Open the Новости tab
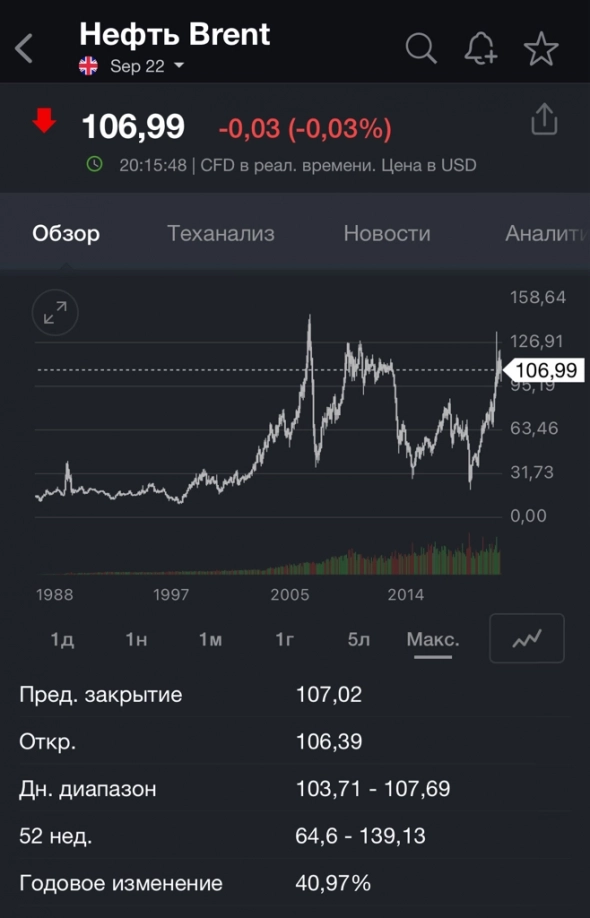Viewport: 590px width, 918px height. 387,233
